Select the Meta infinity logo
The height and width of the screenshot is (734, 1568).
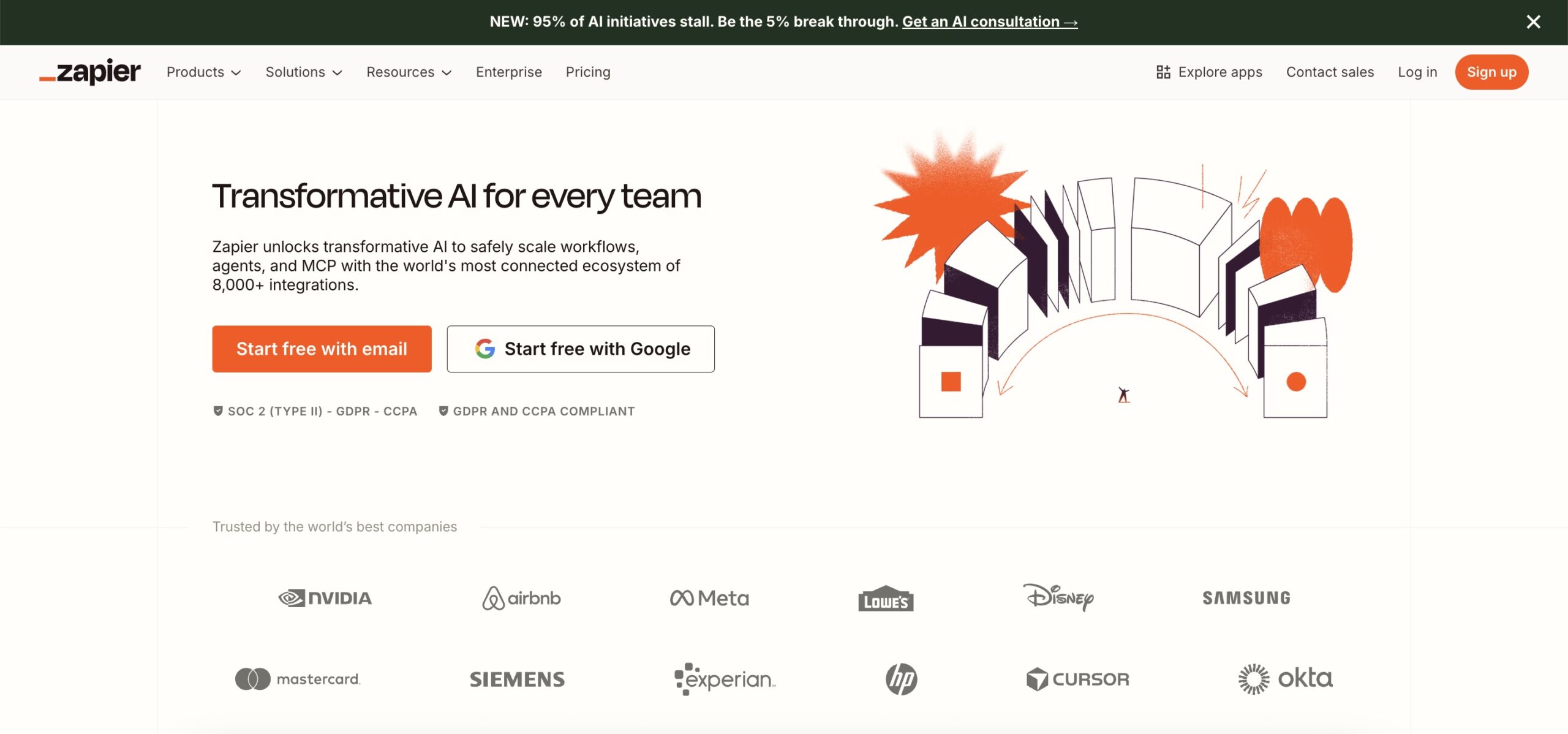point(682,598)
